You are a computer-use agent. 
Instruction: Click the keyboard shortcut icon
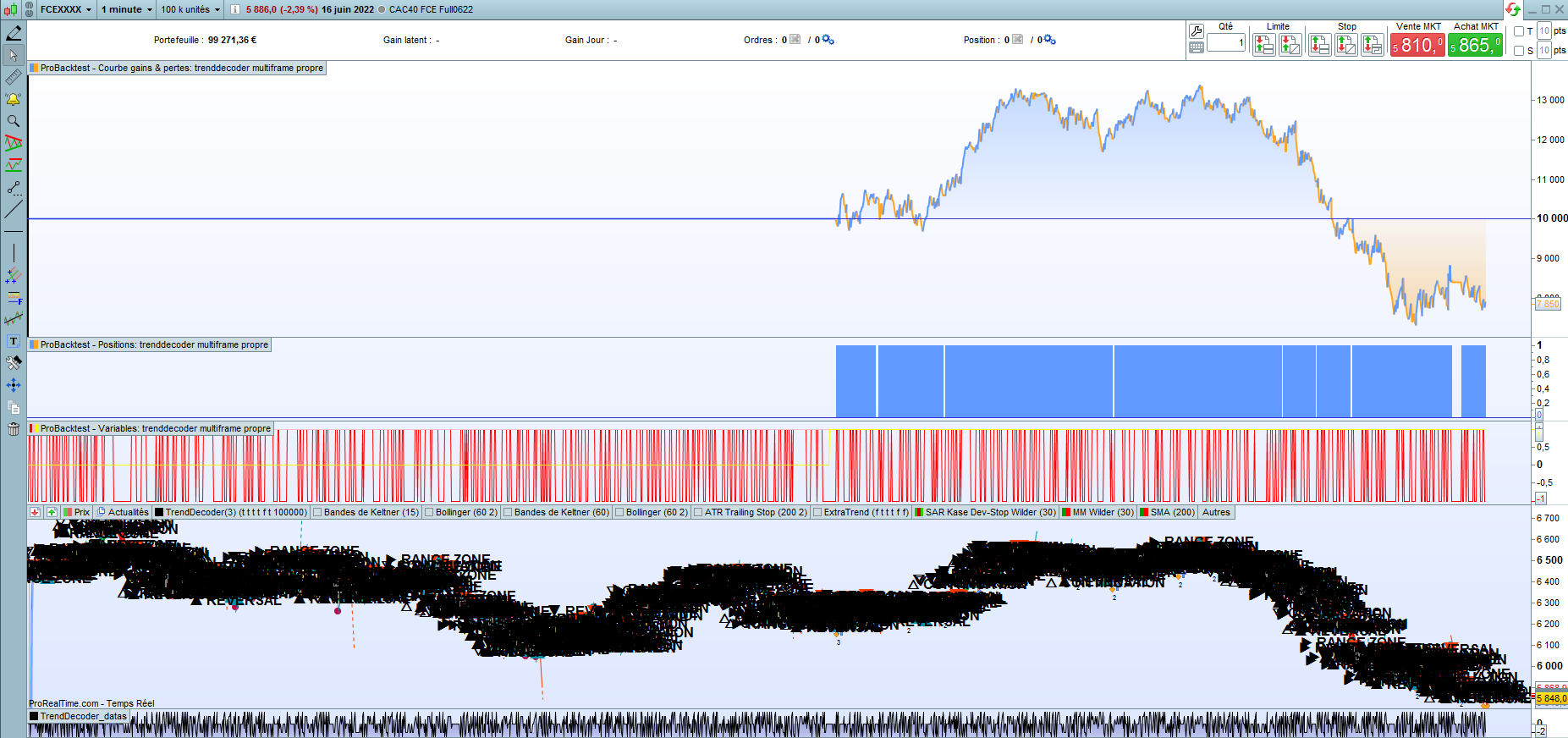click(x=1197, y=48)
